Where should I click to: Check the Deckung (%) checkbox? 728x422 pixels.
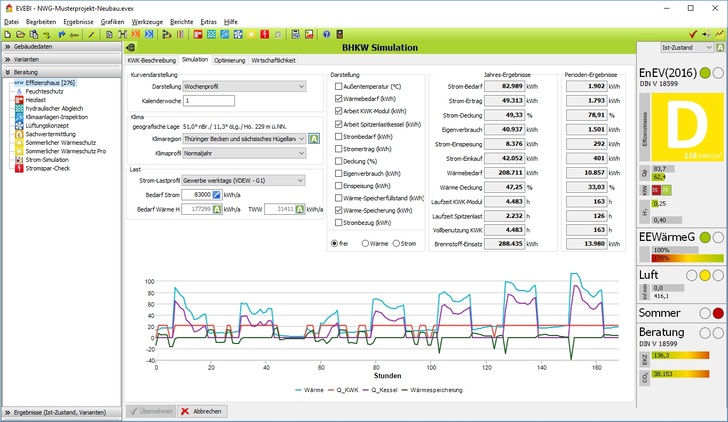(338, 161)
